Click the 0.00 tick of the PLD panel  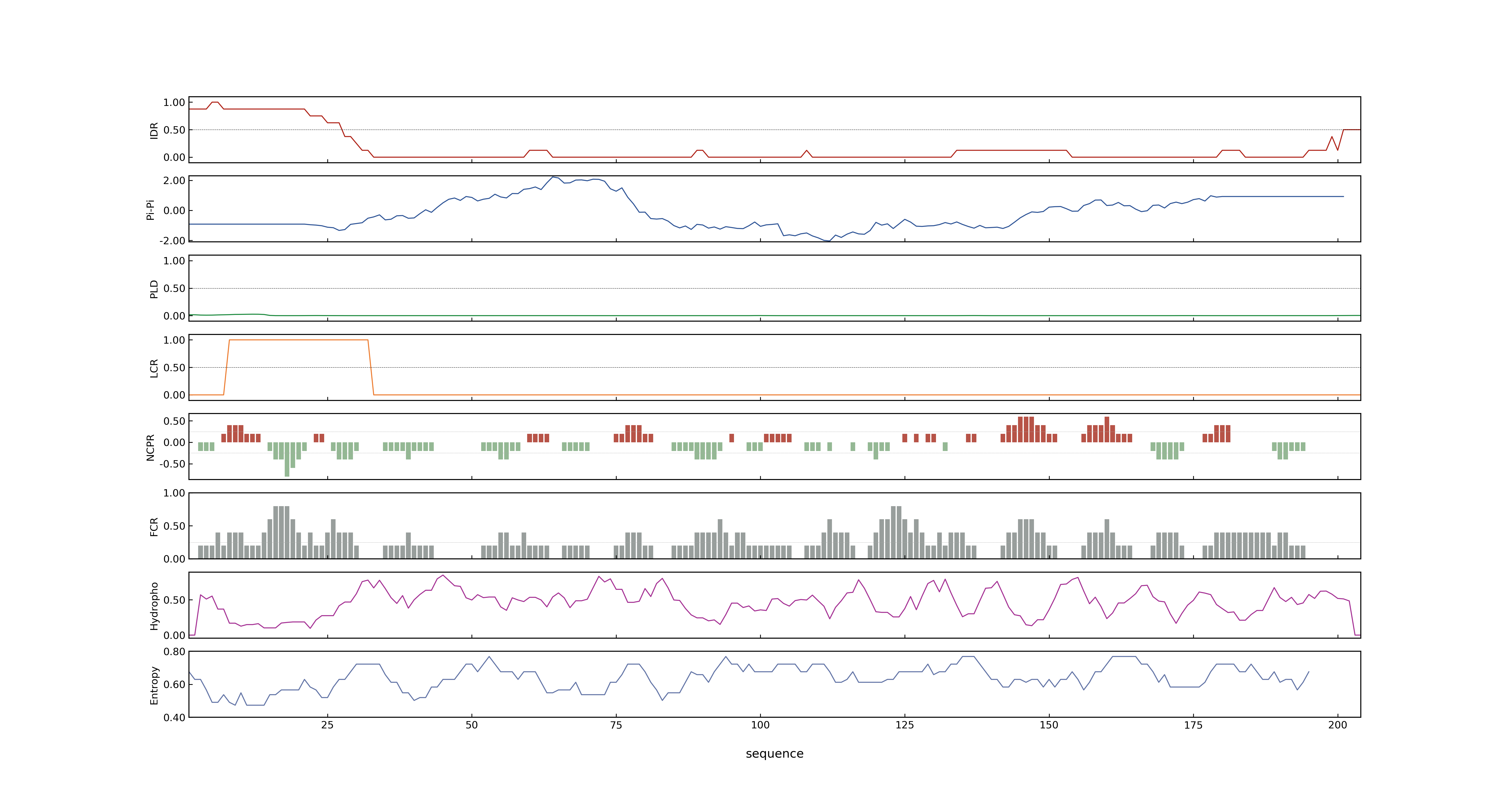point(174,316)
